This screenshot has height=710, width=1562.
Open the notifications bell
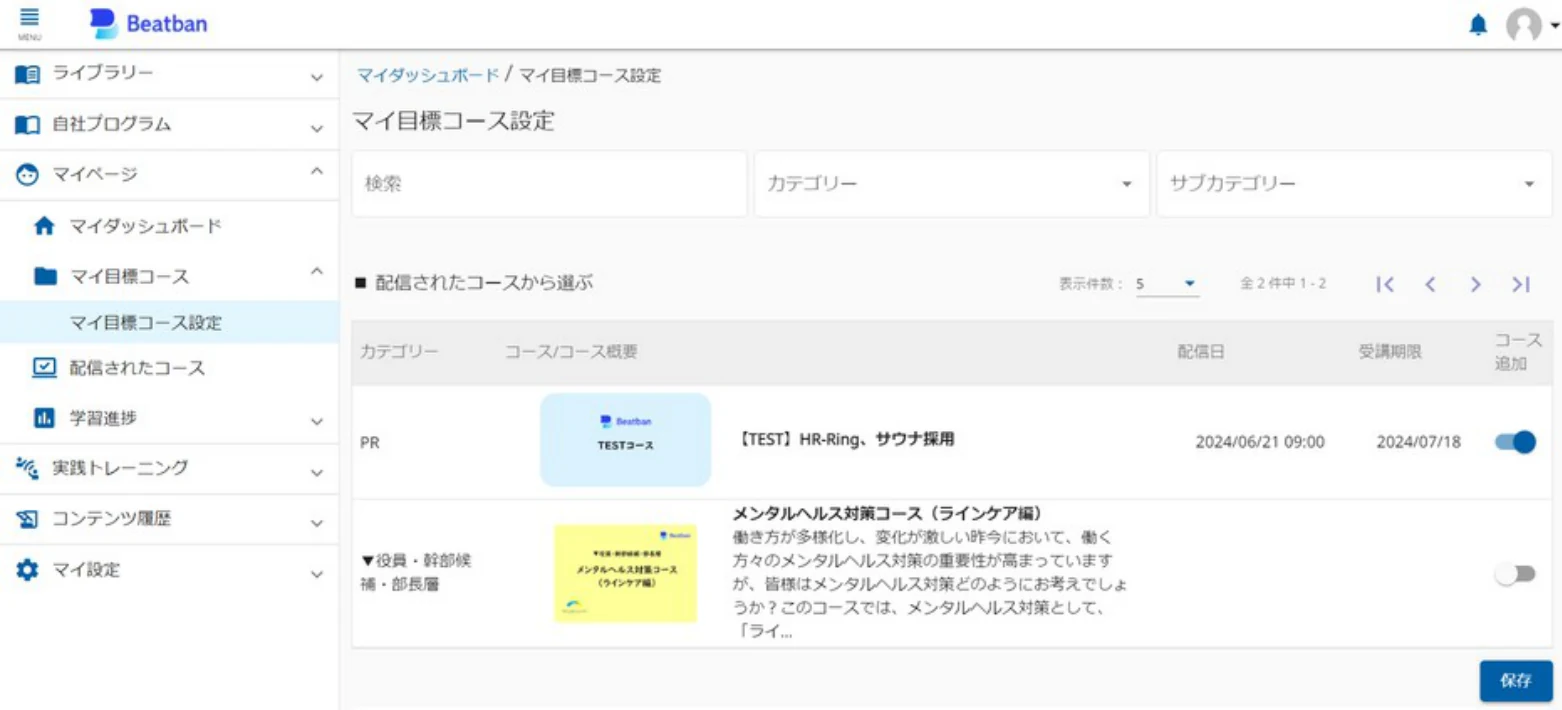[x=1478, y=26]
